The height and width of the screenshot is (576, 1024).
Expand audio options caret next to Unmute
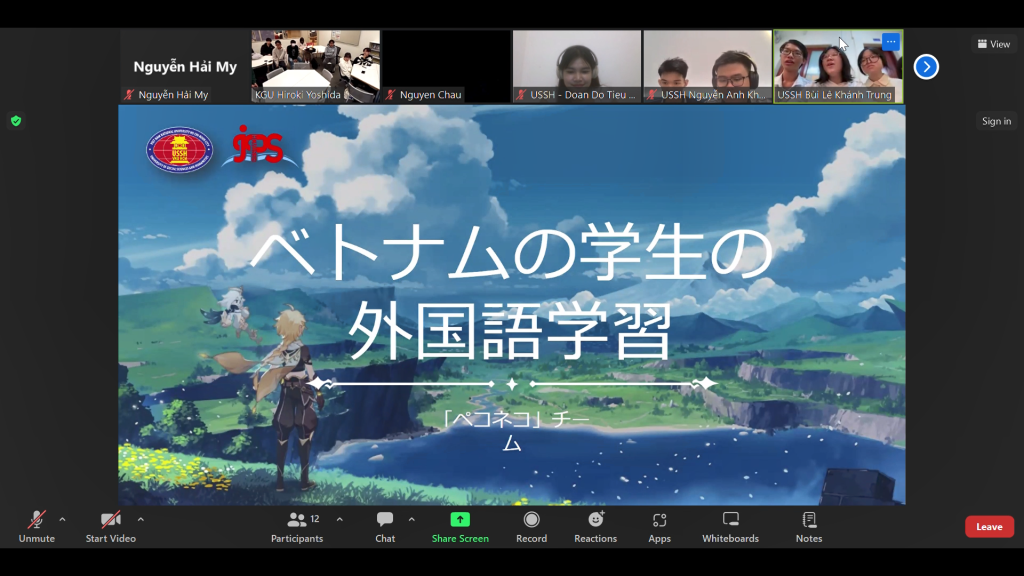tap(62, 520)
